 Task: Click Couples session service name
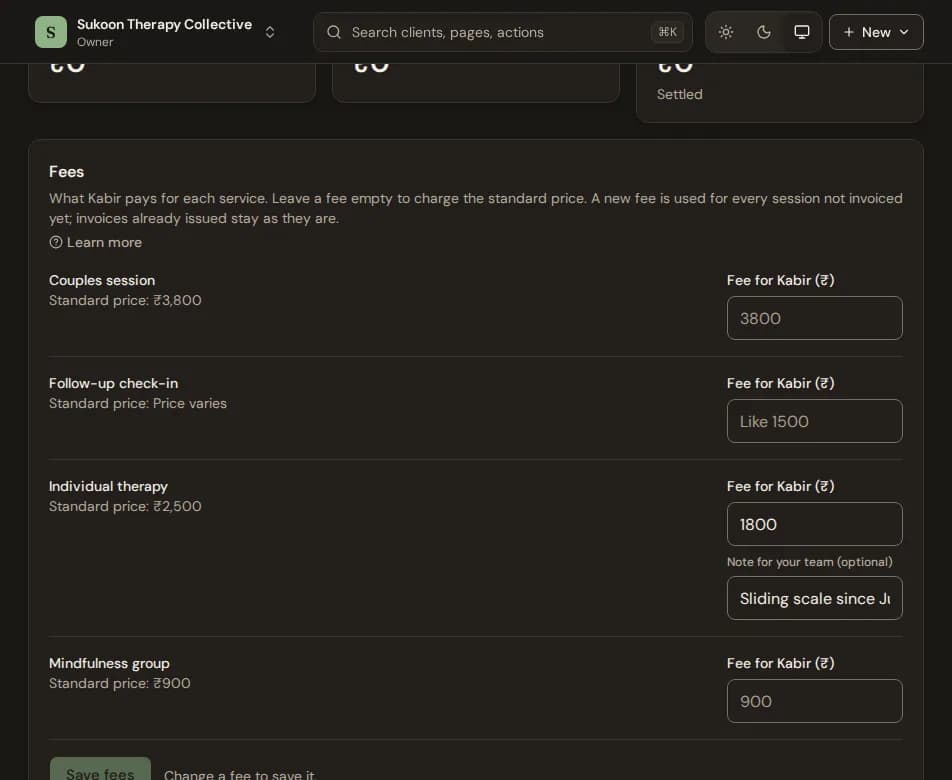click(x=102, y=280)
